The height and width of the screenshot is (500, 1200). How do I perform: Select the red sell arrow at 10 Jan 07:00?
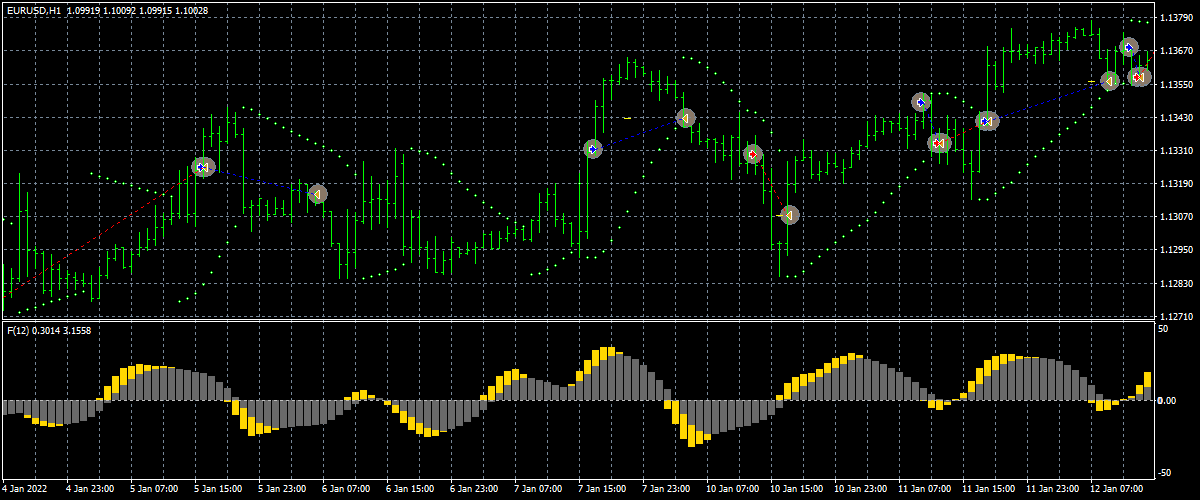[x=753, y=154]
